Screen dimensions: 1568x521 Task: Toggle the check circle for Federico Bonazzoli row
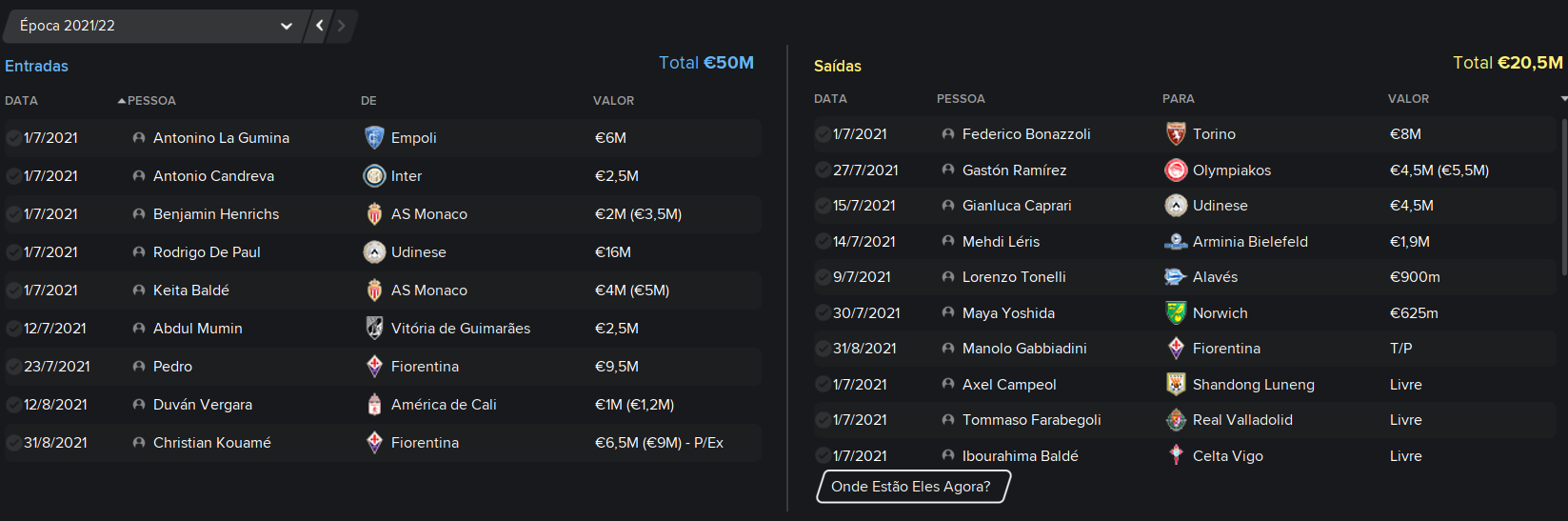(823, 134)
